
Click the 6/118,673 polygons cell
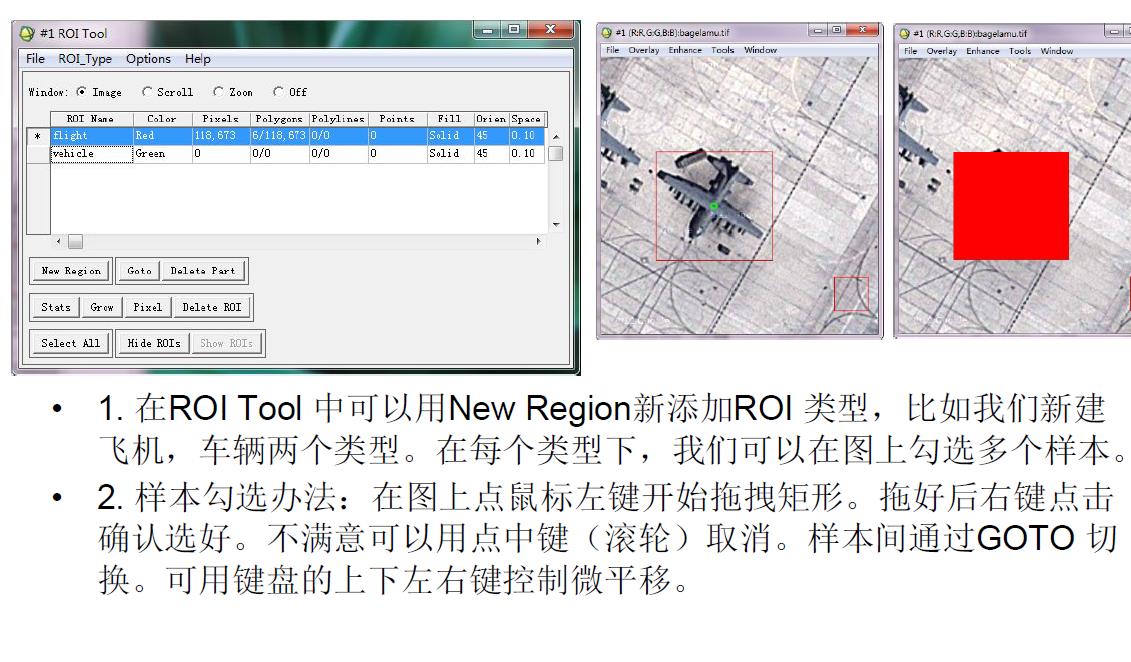(x=280, y=136)
